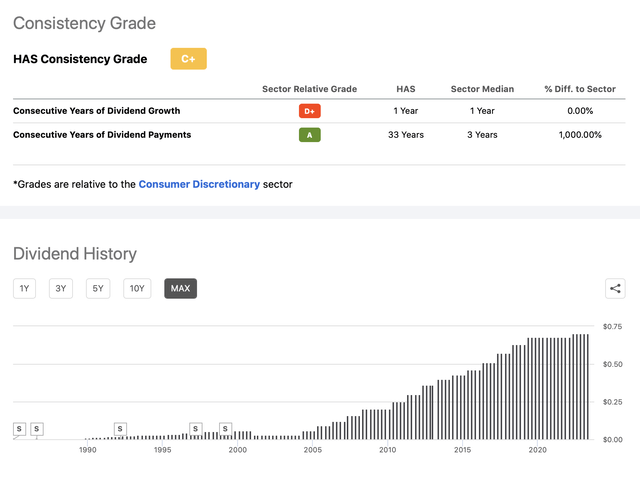Click the 33 Years value
The image size is (640, 477).
pyautogui.click(x=406, y=135)
